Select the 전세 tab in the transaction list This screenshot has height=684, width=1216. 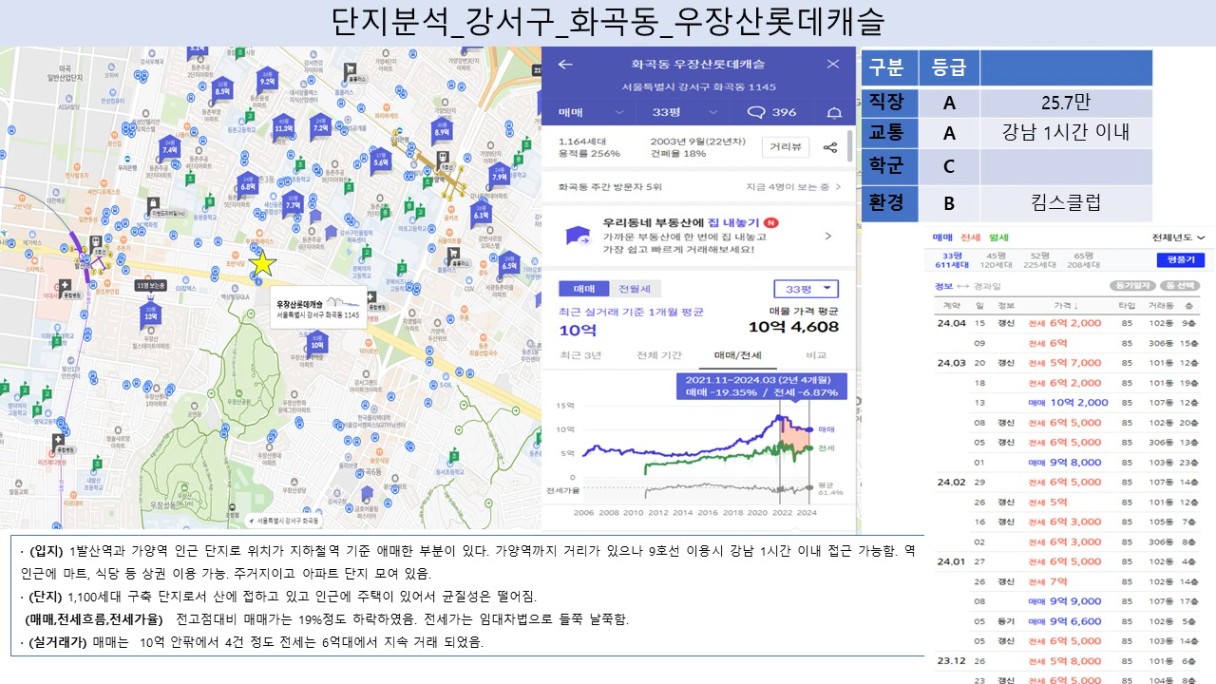[970, 238]
